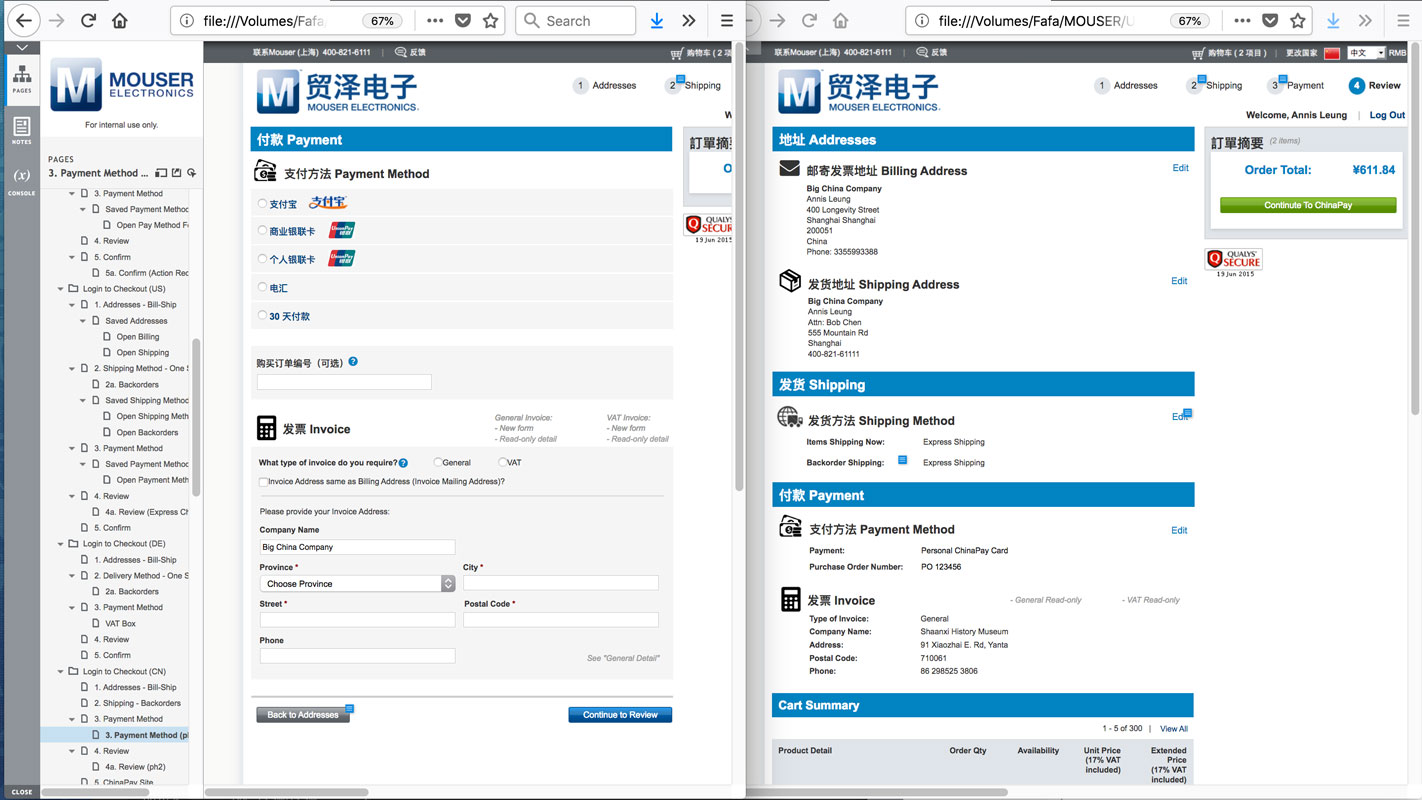
Task: Open the Notes panel in the sidebar
Action: click(21, 130)
